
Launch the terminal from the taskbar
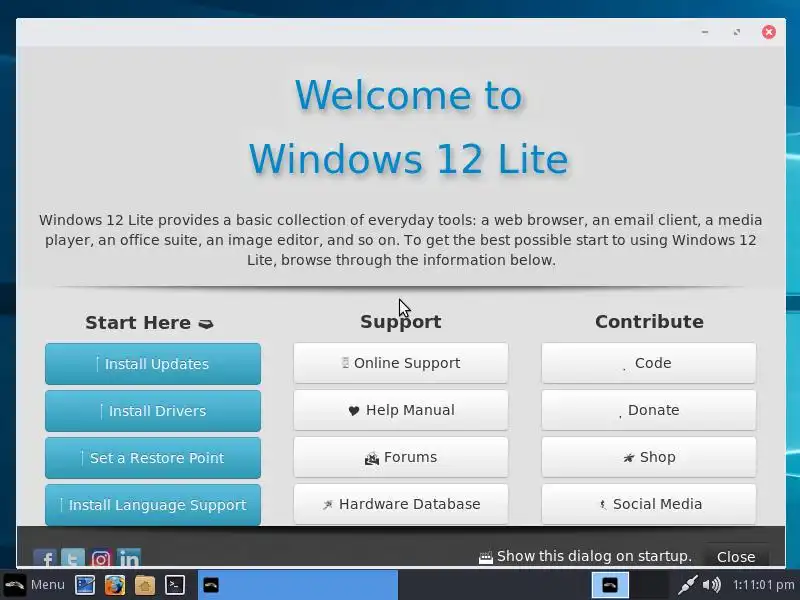[x=174, y=585]
